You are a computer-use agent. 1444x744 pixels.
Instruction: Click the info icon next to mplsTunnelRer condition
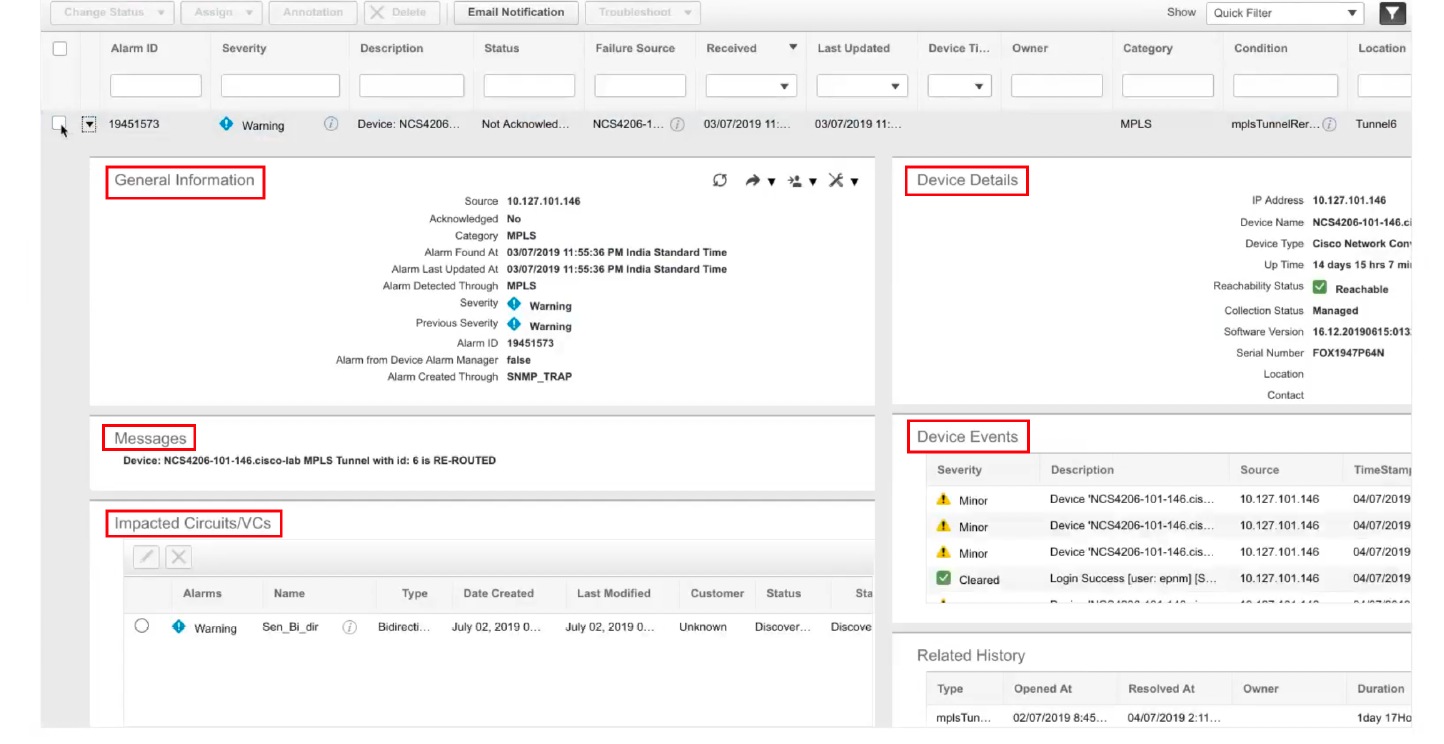(1329, 124)
